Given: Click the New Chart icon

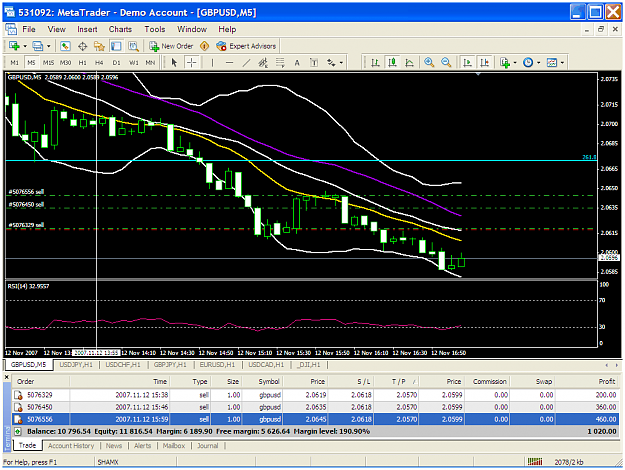Looking at the screenshot, I should pyautogui.click(x=14, y=46).
